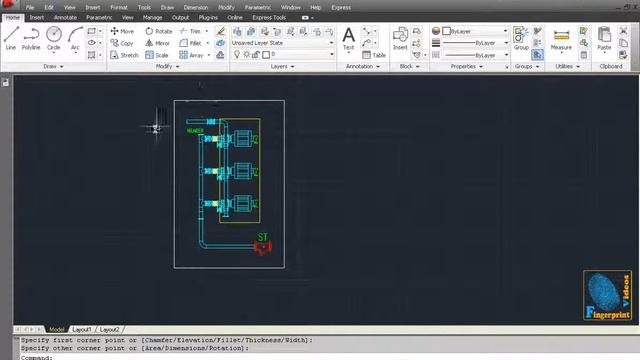Activate the Trim tool
Screen dimensions: 640x360
[x=190, y=31]
